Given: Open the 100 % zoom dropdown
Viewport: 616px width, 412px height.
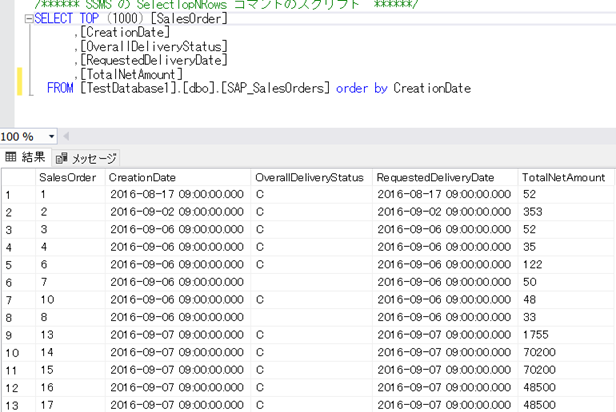Looking at the screenshot, I should 51,137.
